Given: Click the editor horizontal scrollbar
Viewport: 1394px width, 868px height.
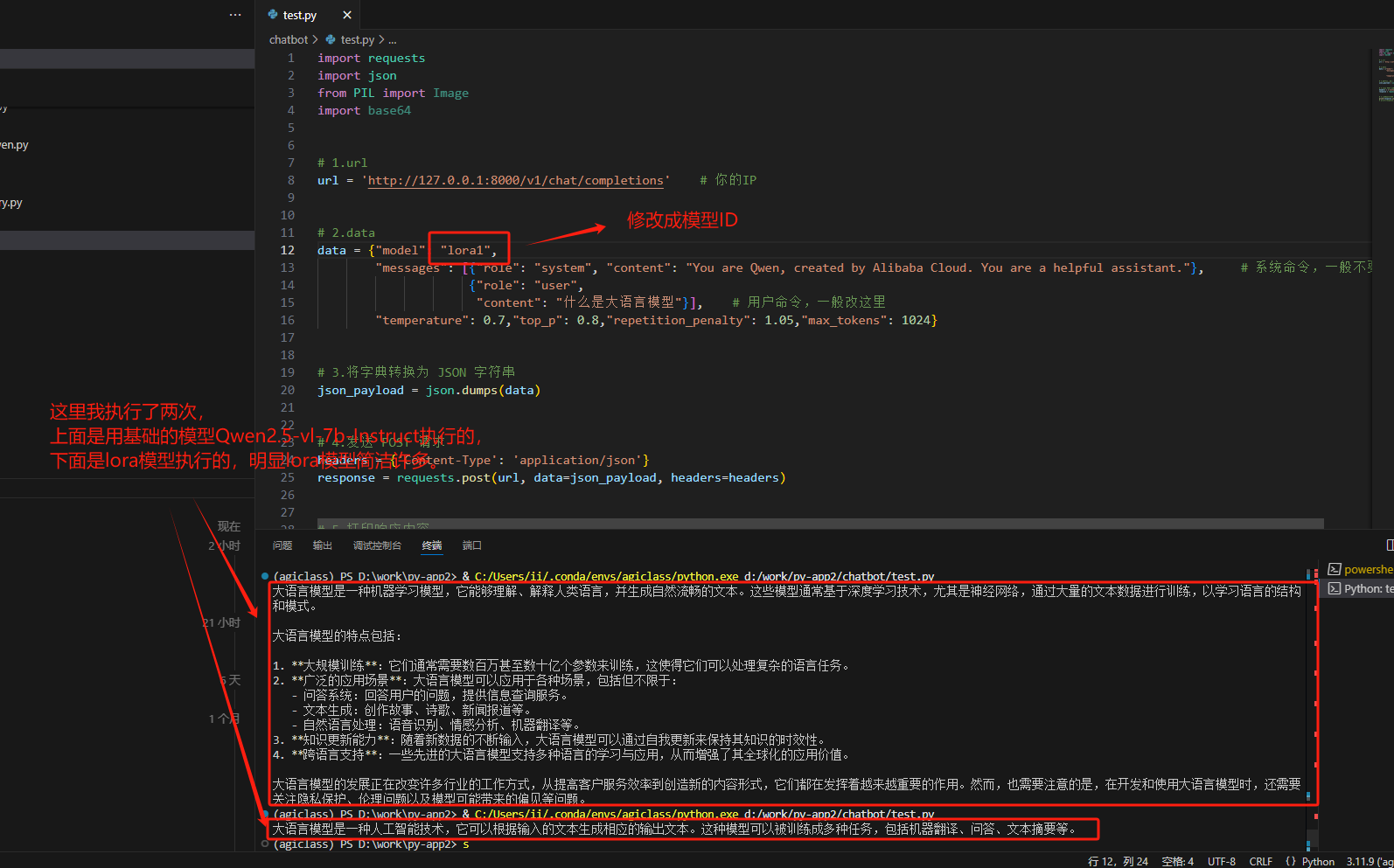Looking at the screenshot, I should (x=819, y=524).
